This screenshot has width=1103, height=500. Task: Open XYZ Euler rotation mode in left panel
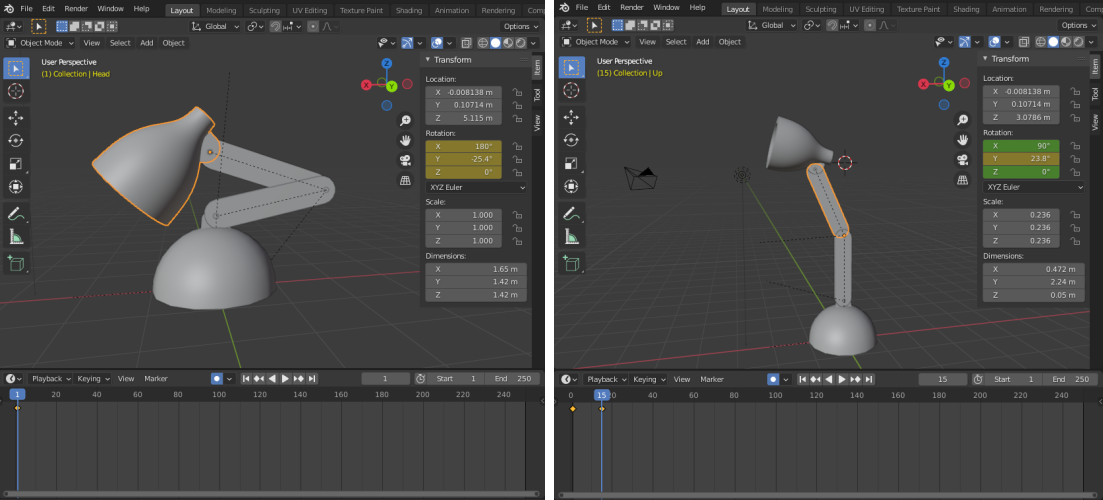pos(476,188)
